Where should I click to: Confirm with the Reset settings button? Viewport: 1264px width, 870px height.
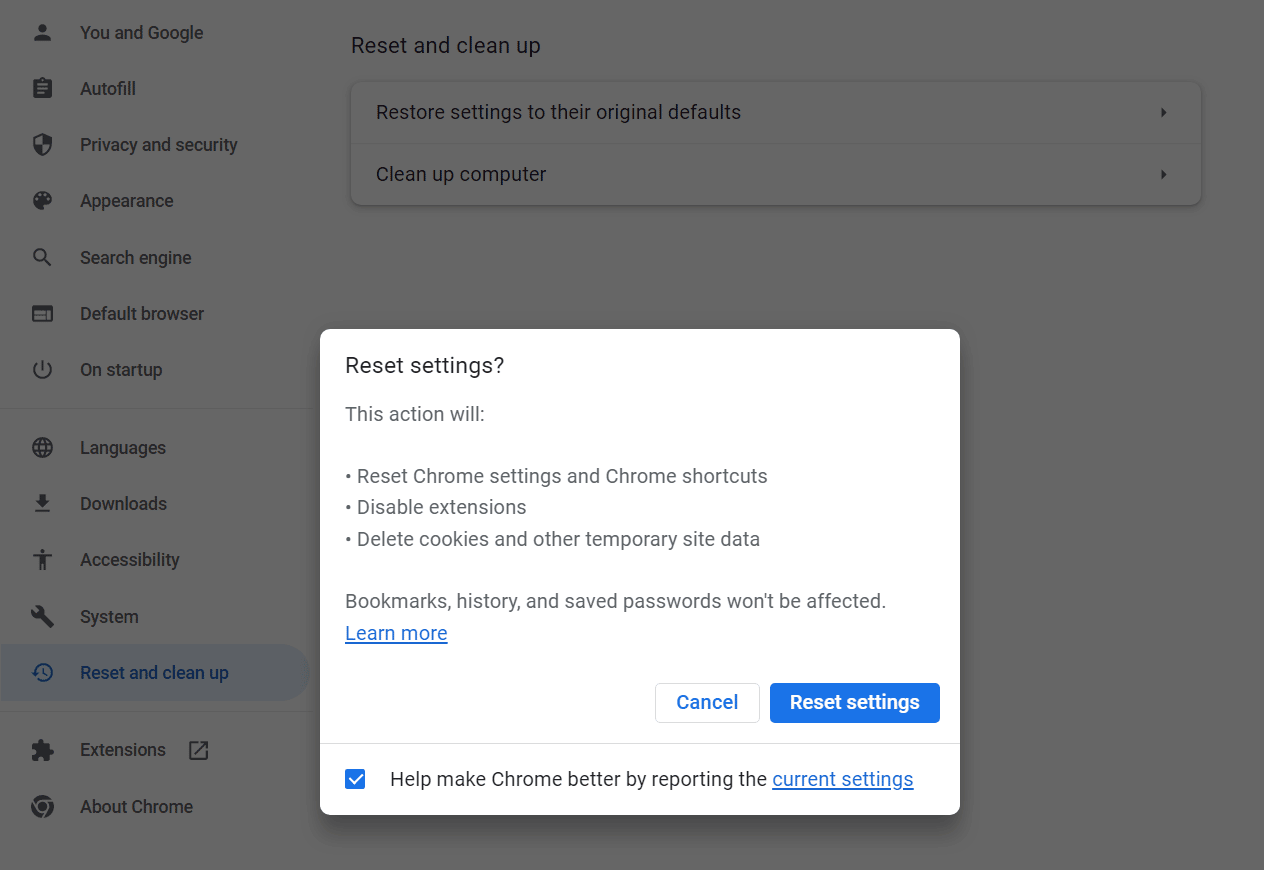pyautogui.click(x=854, y=702)
